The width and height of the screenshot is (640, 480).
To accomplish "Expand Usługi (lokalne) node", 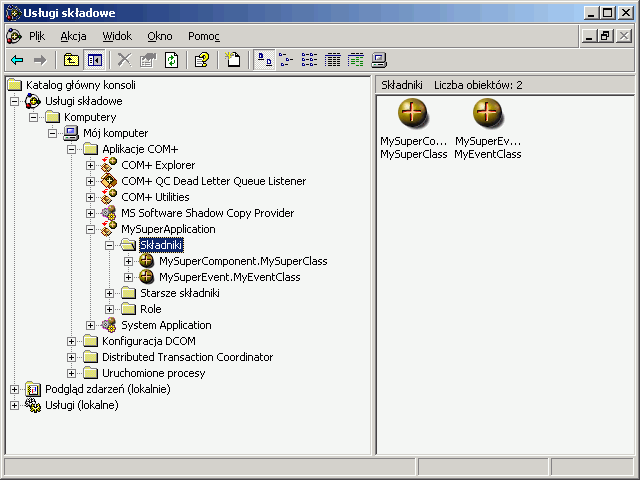I will click(x=14, y=405).
